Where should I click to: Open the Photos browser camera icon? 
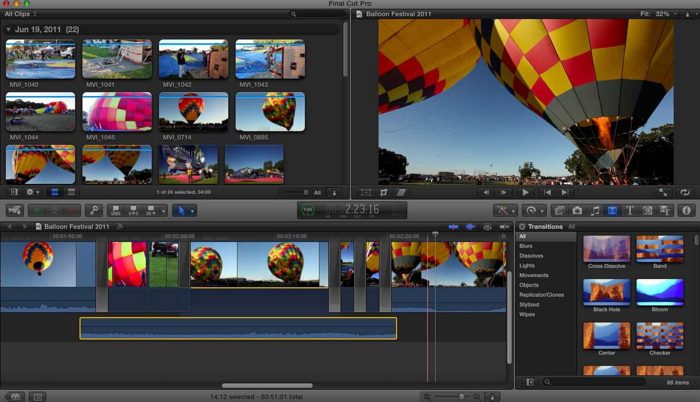click(577, 210)
